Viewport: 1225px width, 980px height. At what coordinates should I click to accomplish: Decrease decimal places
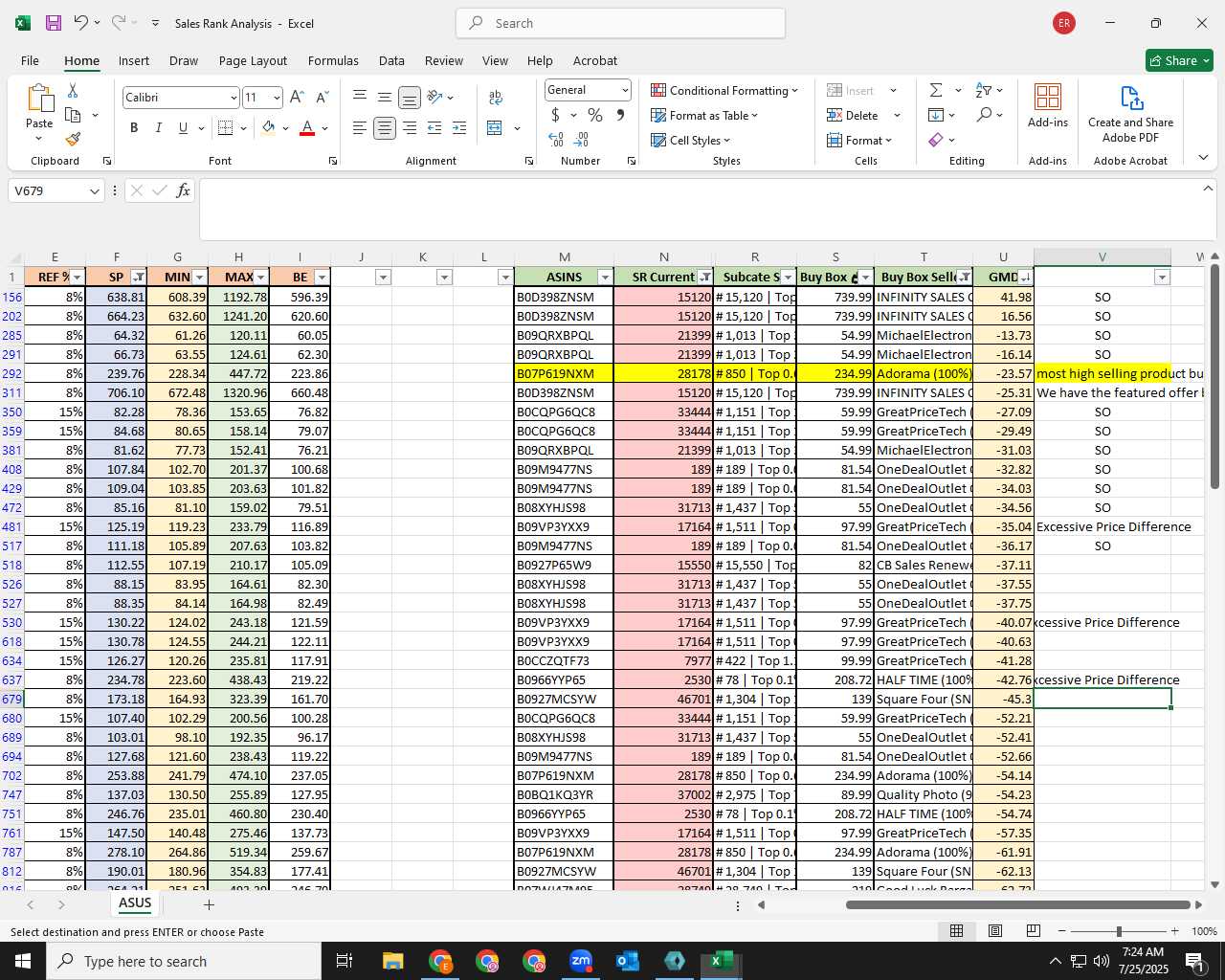582,139
